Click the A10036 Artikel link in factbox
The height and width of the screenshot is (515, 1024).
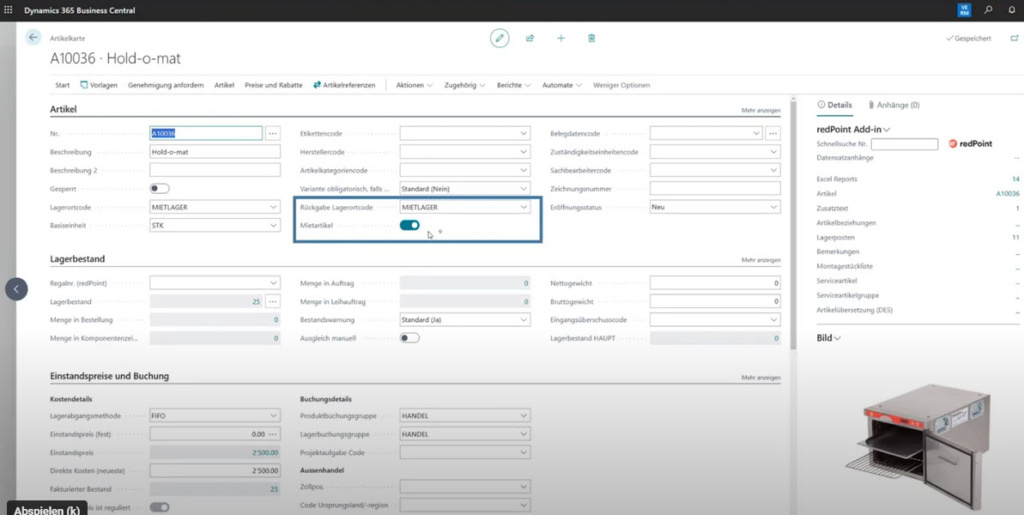click(x=1007, y=194)
